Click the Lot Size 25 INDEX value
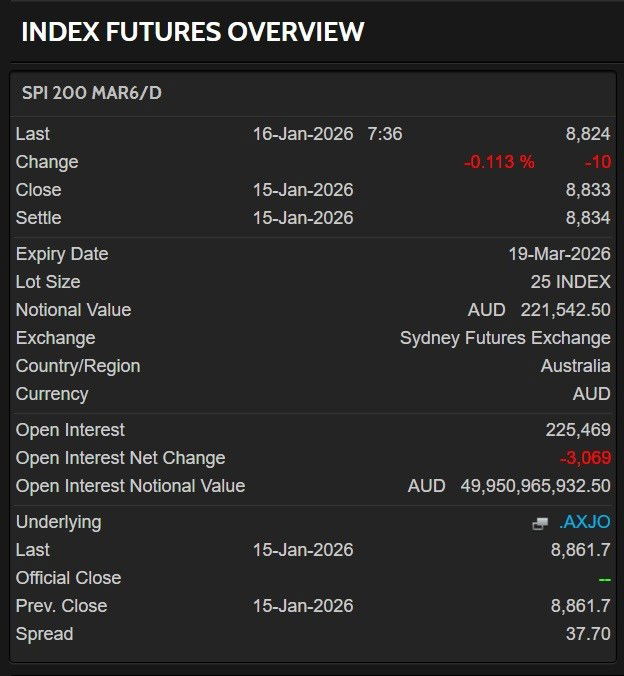This screenshot has height=676, width=624. click(x=570, y=282)
